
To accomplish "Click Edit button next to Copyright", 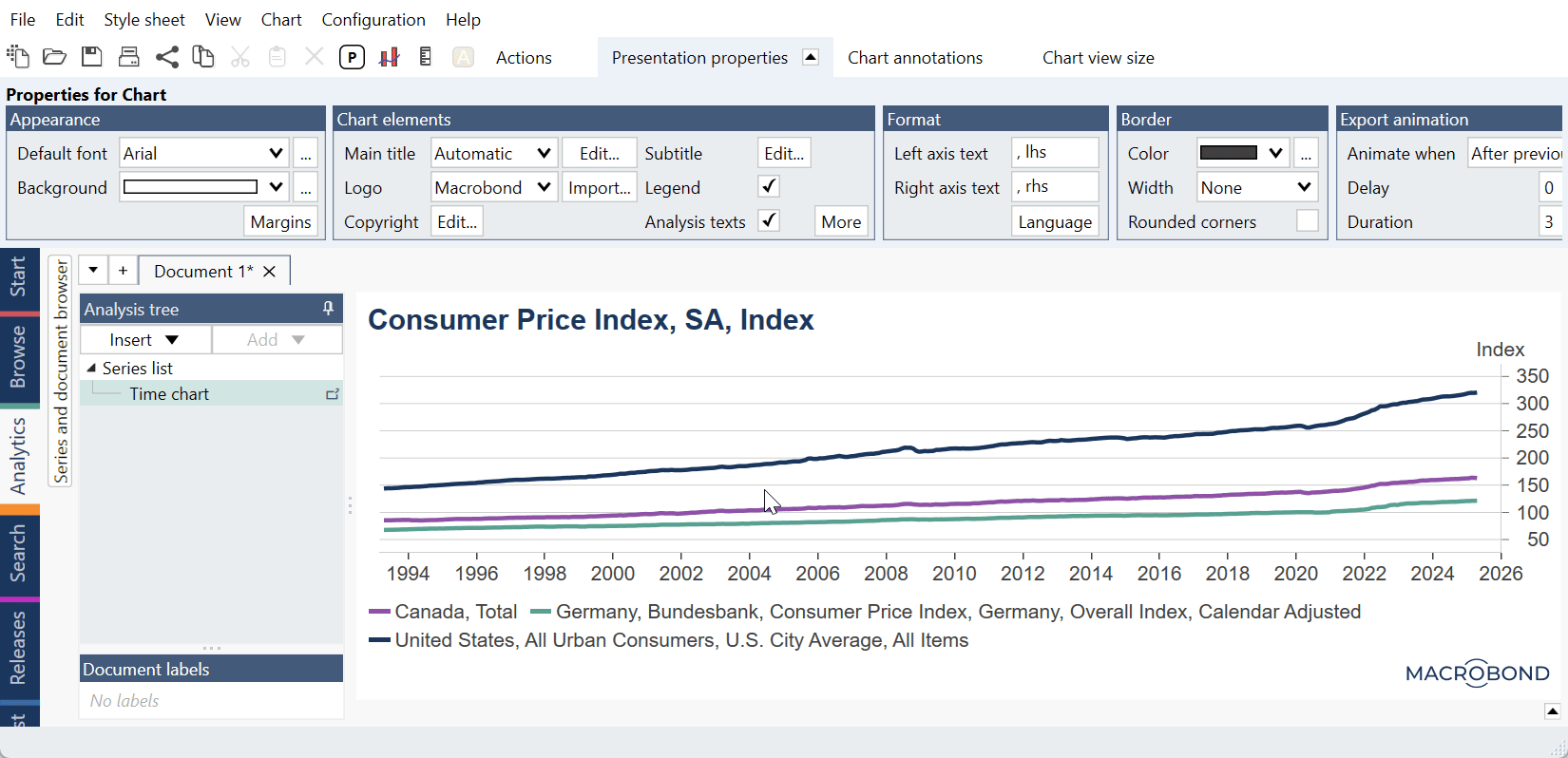I will click(457, 221).
